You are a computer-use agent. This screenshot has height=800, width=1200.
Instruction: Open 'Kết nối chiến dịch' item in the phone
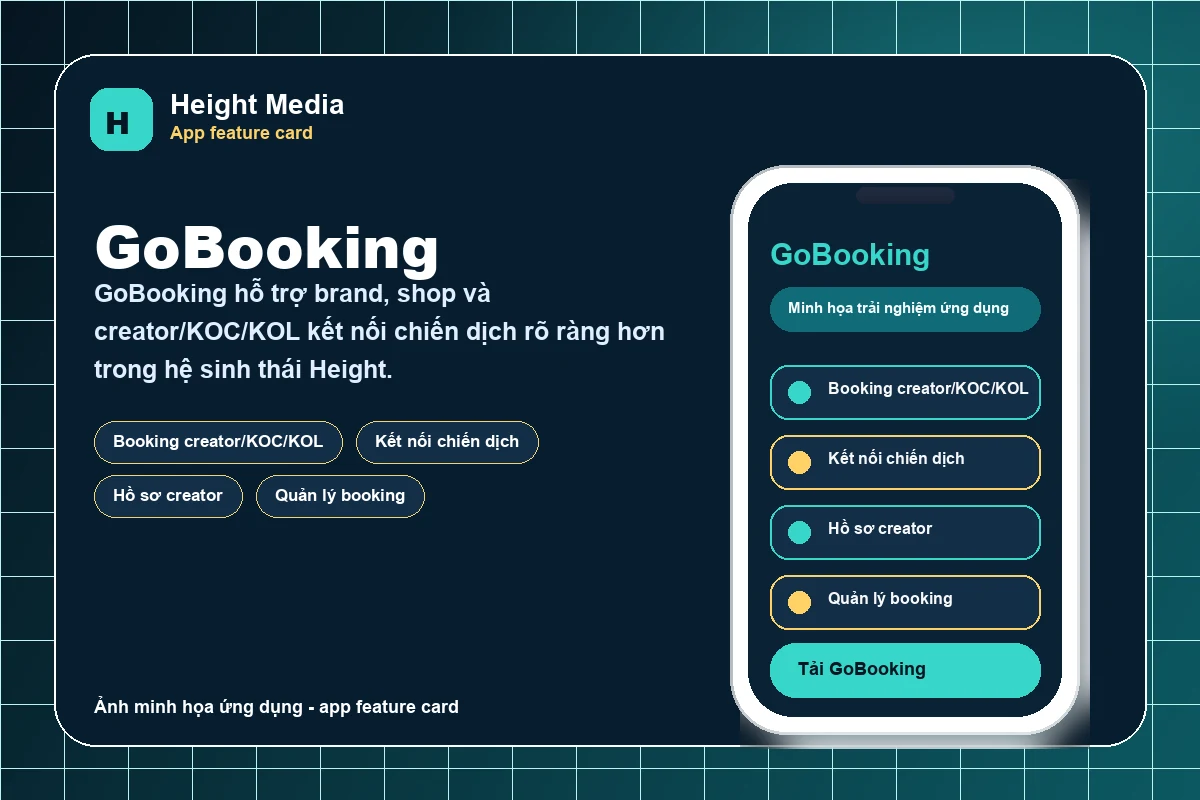point(905,462)
